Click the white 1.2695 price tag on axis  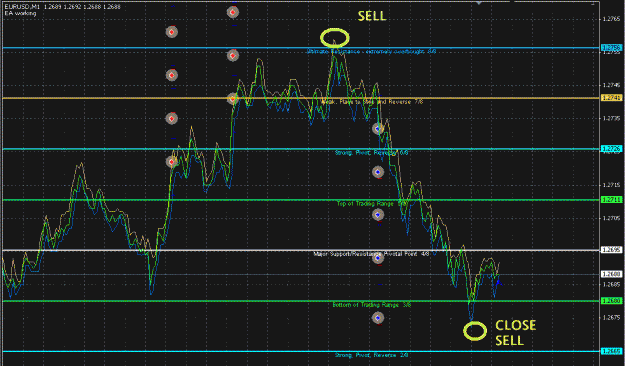click(611, 250)
